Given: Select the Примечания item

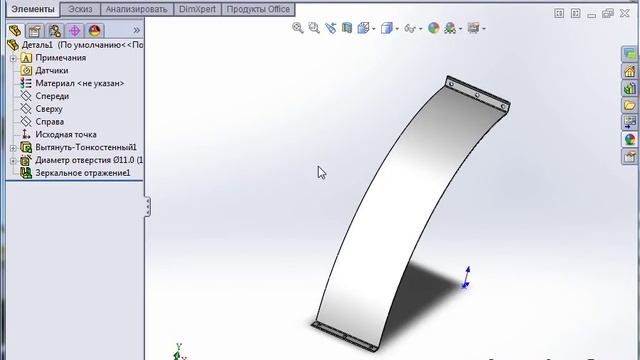Looking at the screenshot, I should pos(60,58).
